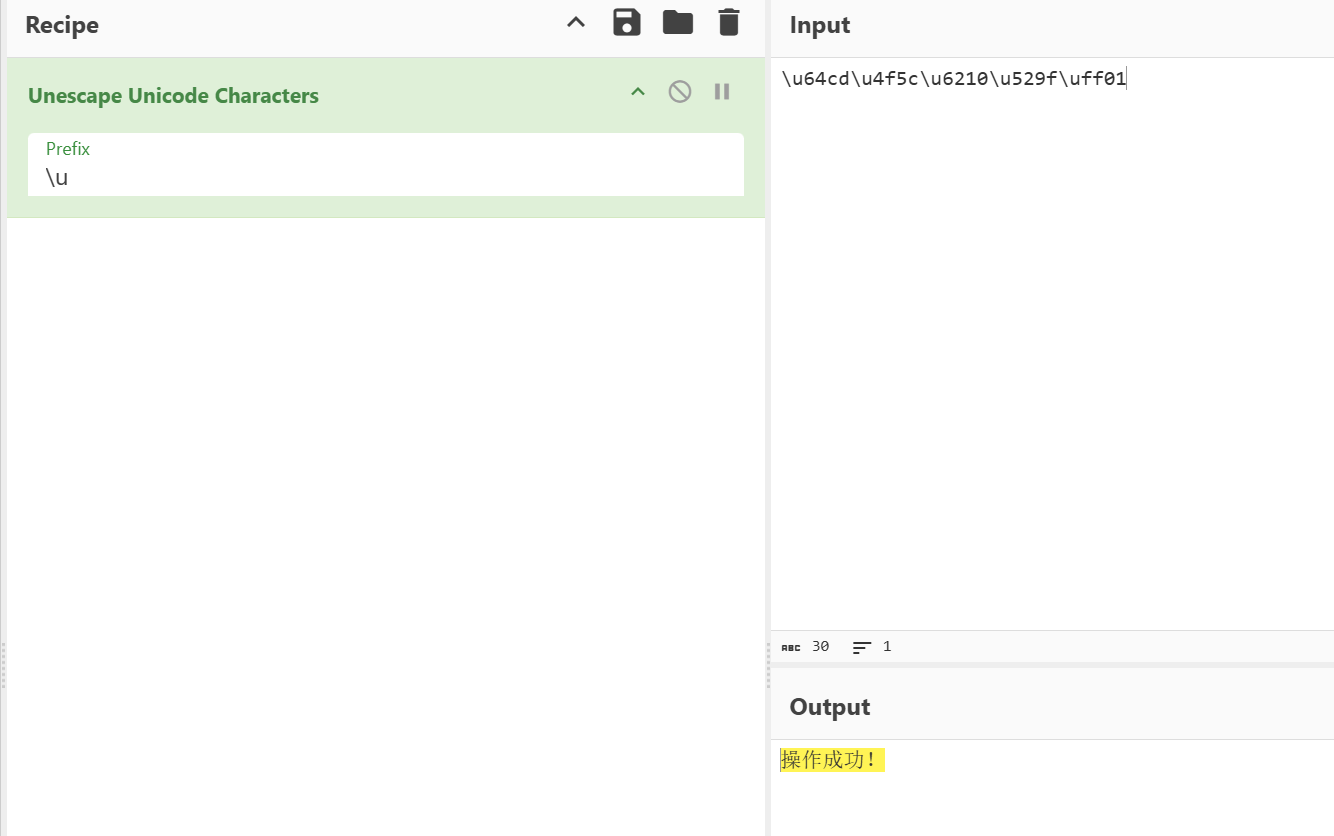Collapse the Recipe pane using header chevron
The height and width of the screenshot is (836, 1334).
click(576, 23)
